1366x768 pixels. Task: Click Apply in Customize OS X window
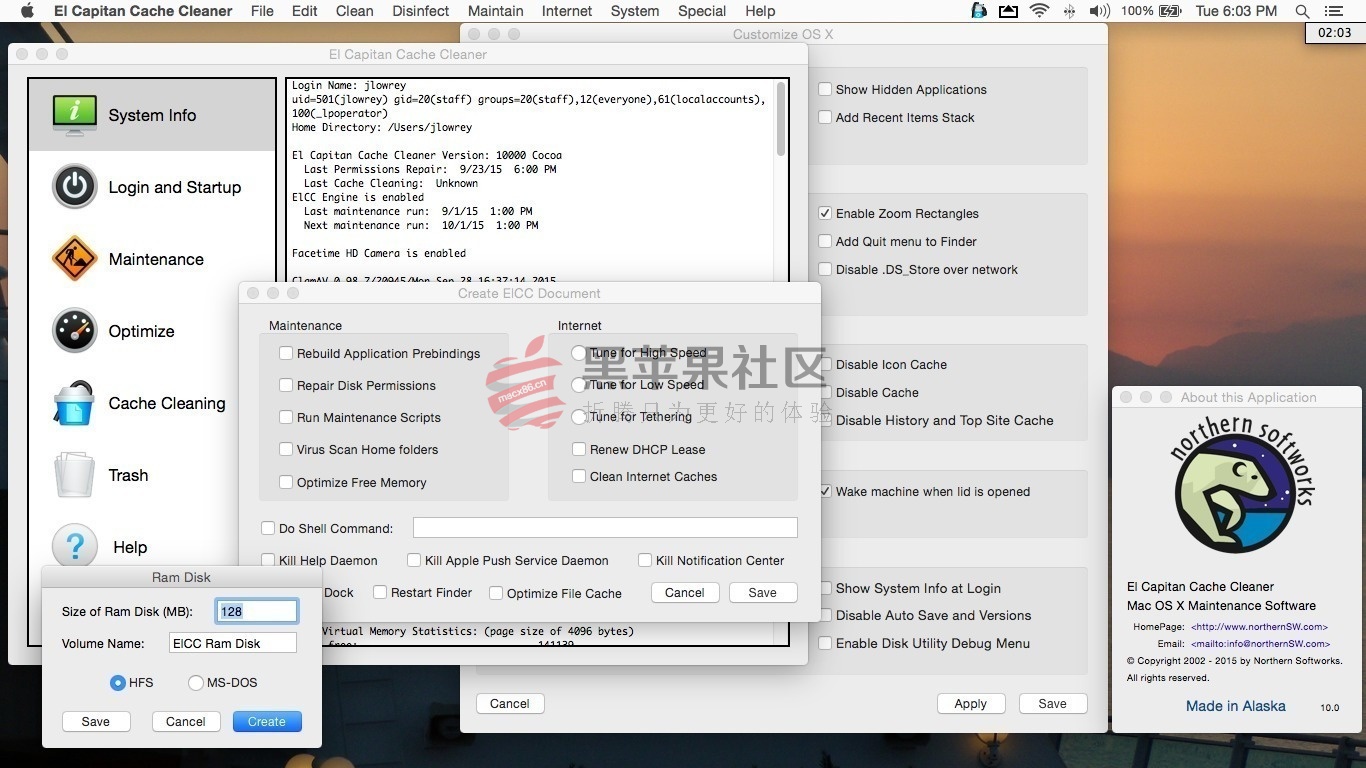(970, 703)
